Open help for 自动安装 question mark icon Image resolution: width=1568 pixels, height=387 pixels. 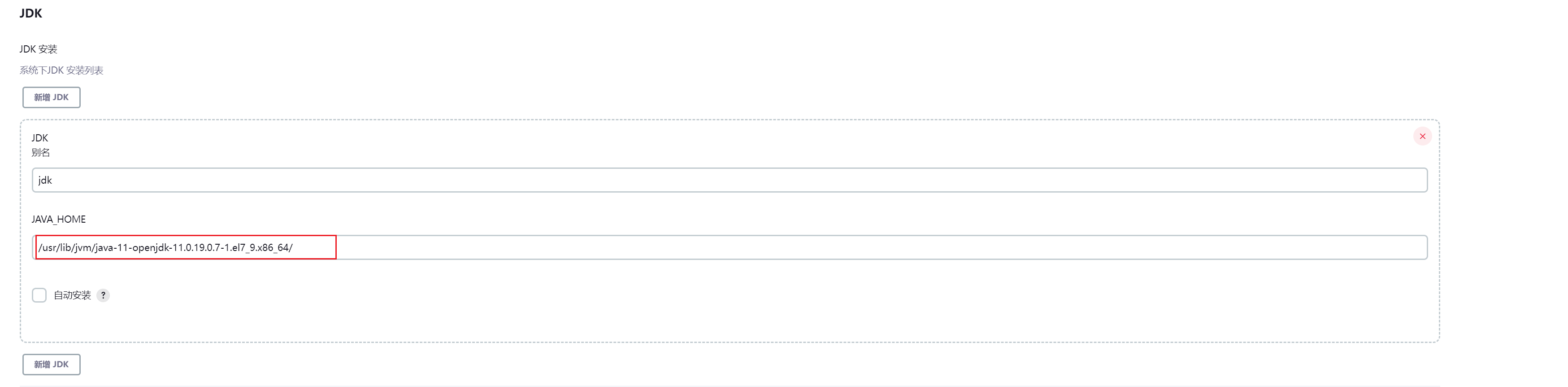[104, 295]
